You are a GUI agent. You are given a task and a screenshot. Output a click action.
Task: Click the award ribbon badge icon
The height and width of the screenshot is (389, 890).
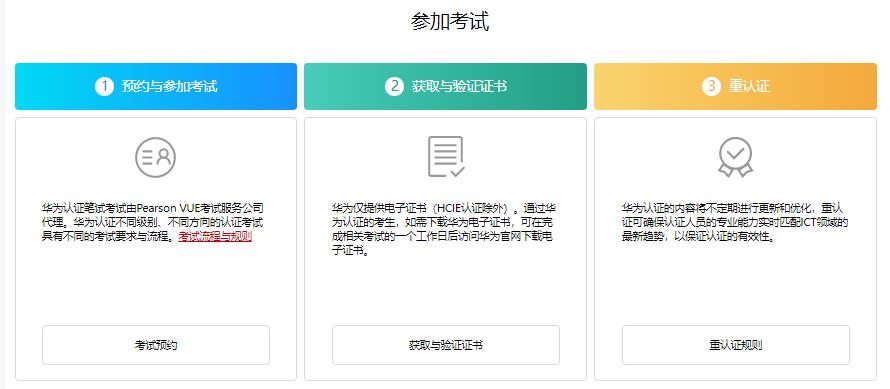click(736, 157)
